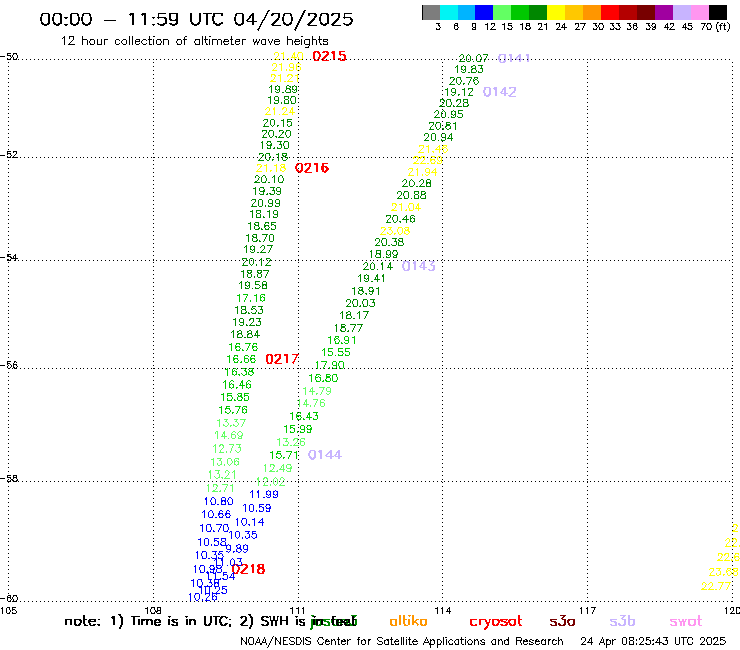Click the black swatch at the scale's end
The image size is (740, 650).
point(718,12)
